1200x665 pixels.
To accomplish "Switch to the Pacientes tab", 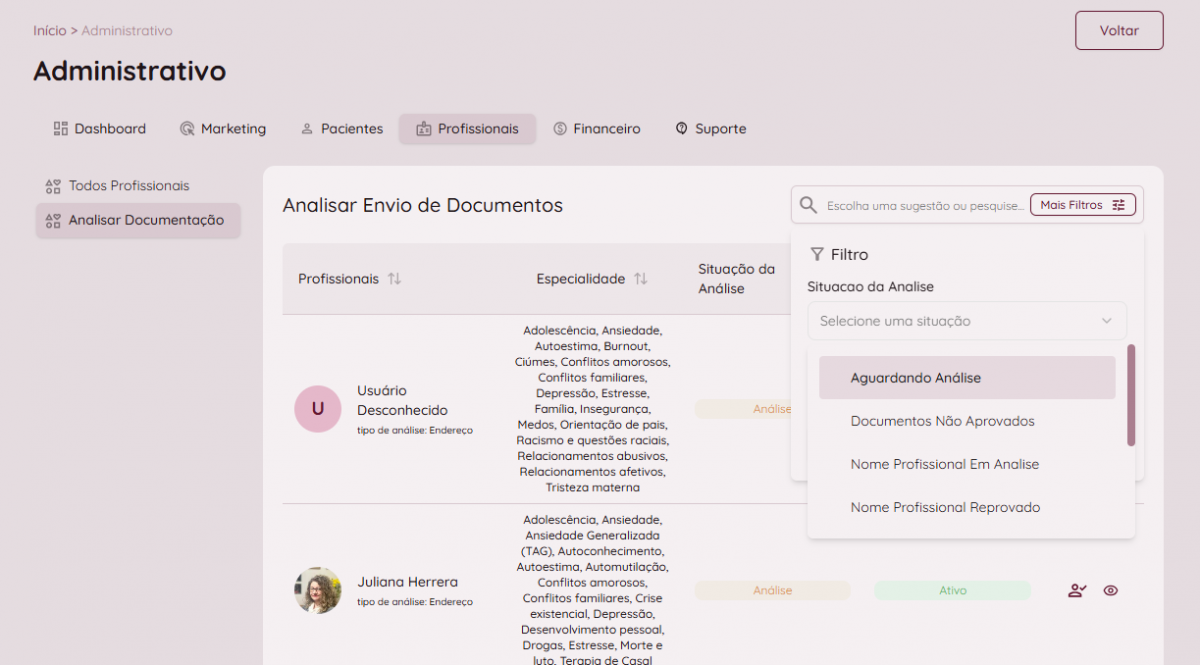I will (x=341, y=129).
